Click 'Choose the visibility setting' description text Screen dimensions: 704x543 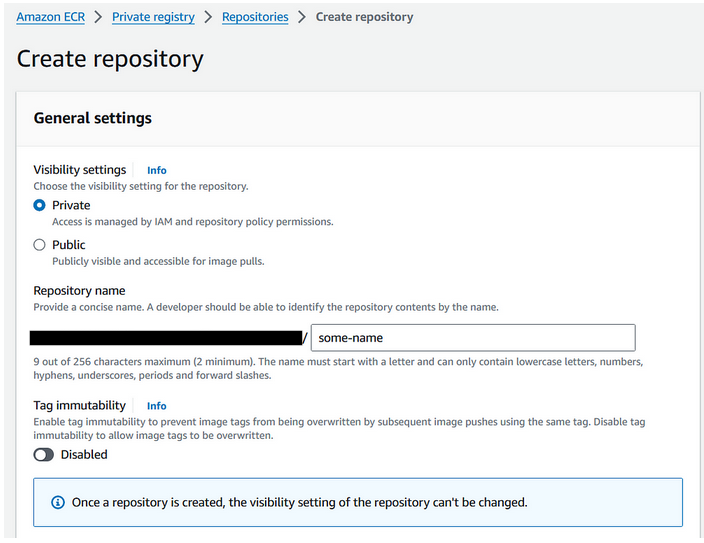(x=141, y=186)
